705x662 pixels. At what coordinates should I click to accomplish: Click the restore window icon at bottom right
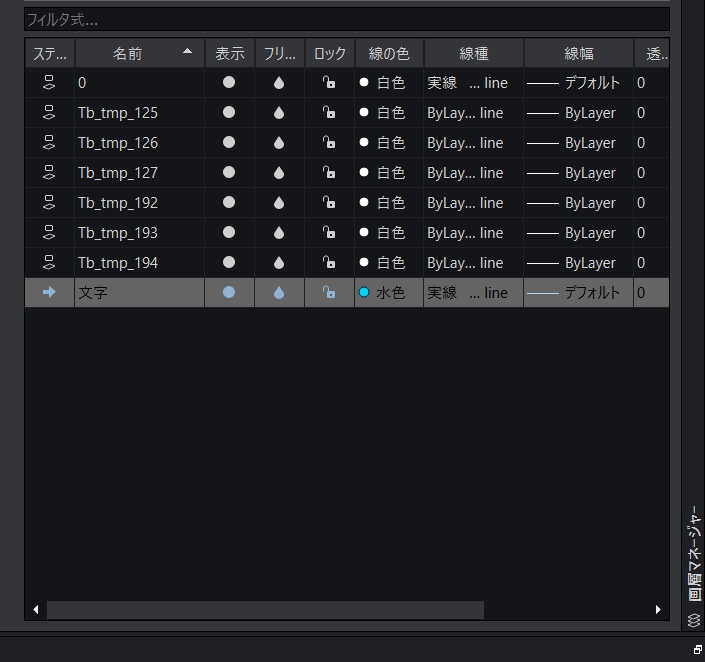pyautogui.click(x=697, y=649)
